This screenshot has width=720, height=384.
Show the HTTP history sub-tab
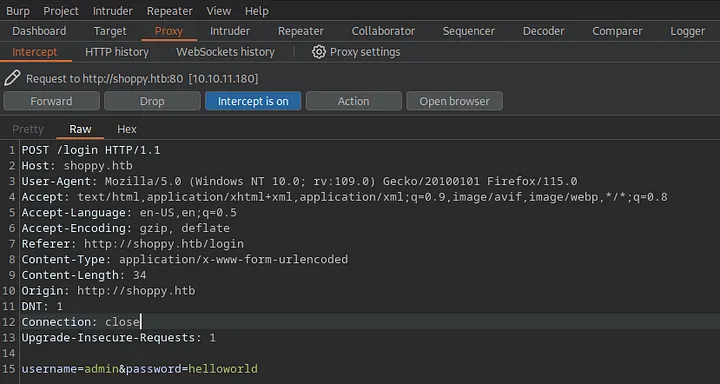(x=117, y=52)
